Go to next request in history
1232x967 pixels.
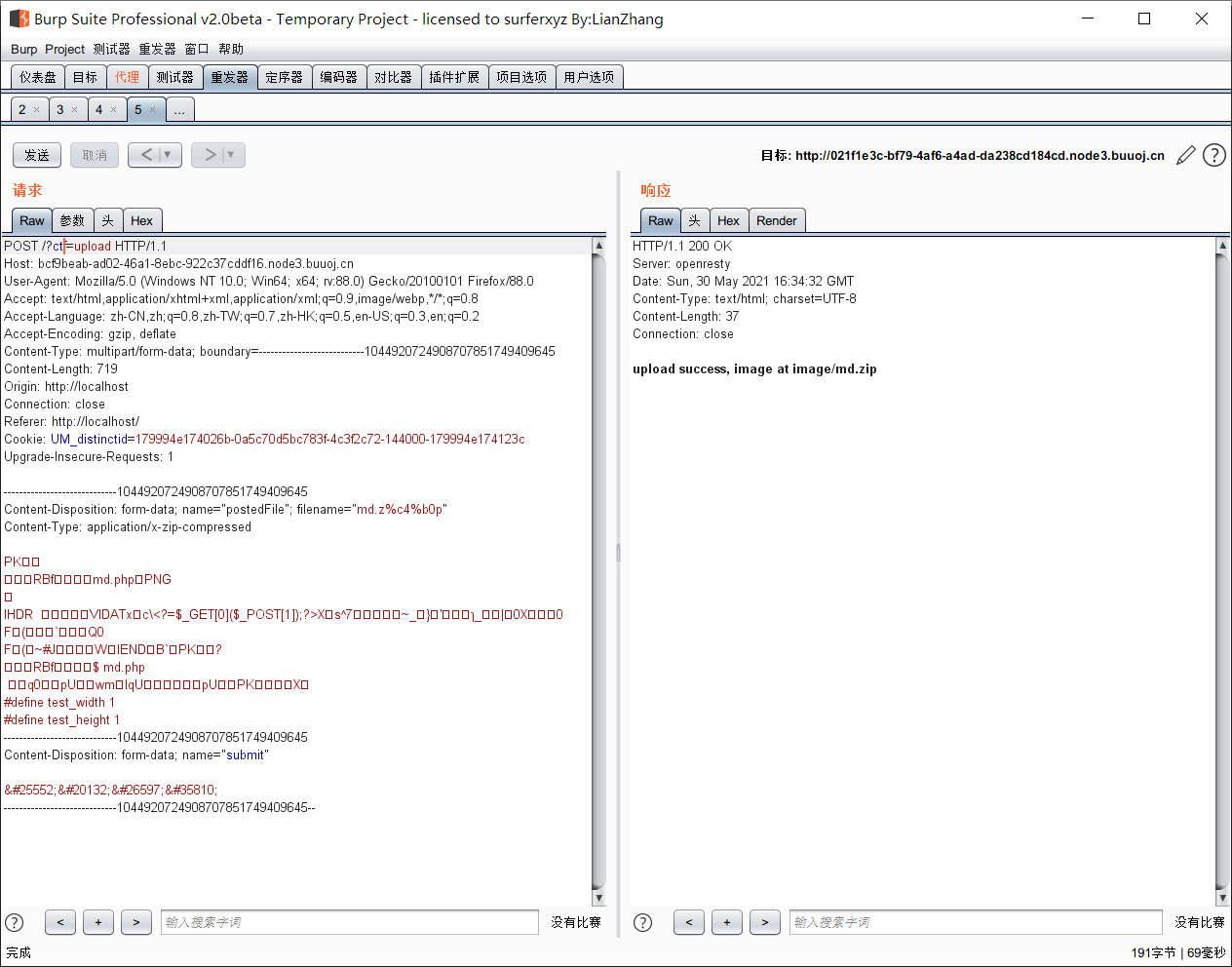click(209, 155)
